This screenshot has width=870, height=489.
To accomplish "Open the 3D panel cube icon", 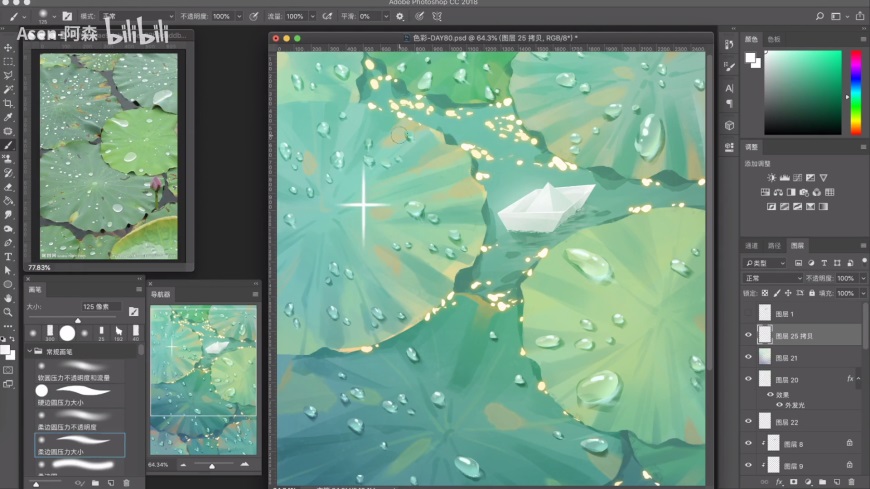I will coord(729,125).
